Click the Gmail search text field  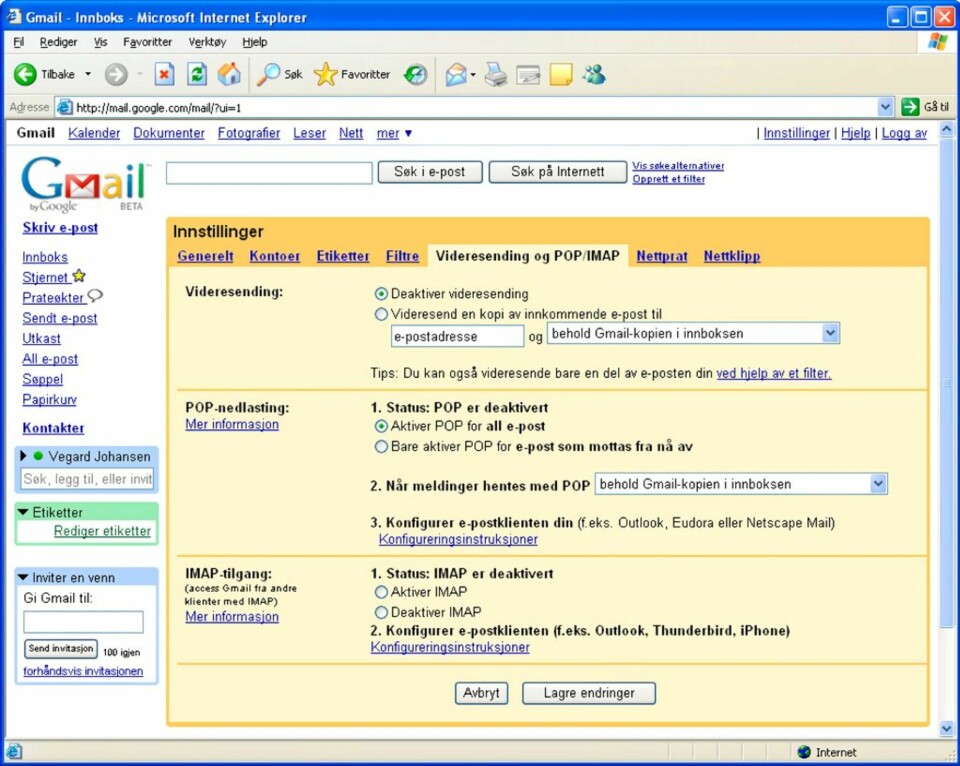coord(269,173)
